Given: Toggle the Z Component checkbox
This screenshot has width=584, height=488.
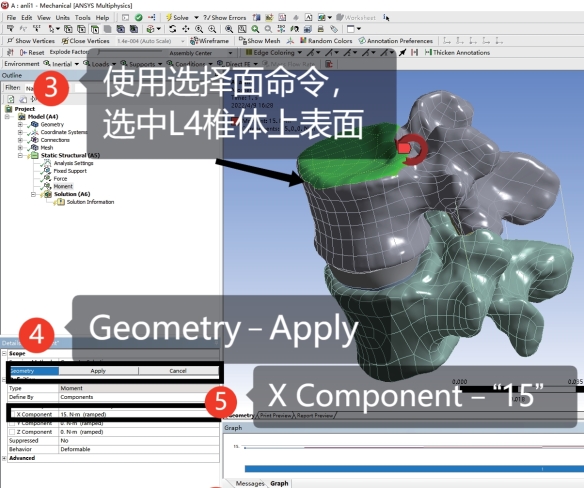Looking at the screenshot, I should click(12, 432).
